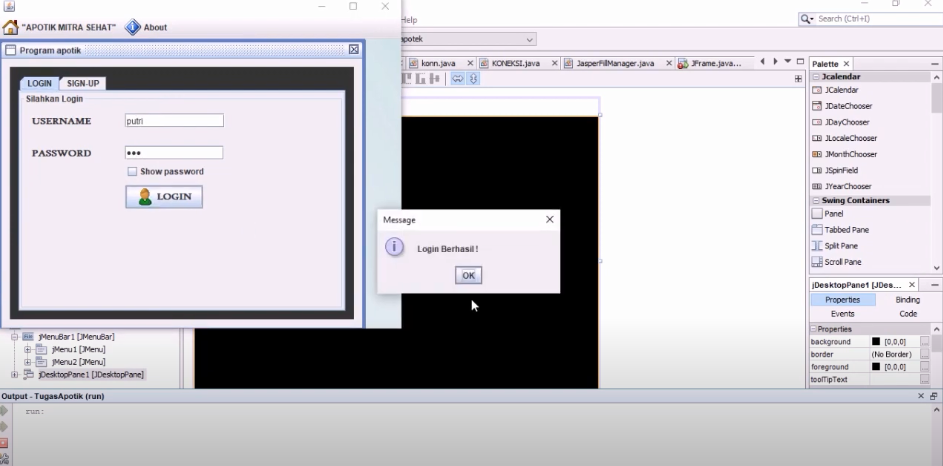Click the USERNAME input field
This screenshot has height=466, width=943.
[174, 121]
